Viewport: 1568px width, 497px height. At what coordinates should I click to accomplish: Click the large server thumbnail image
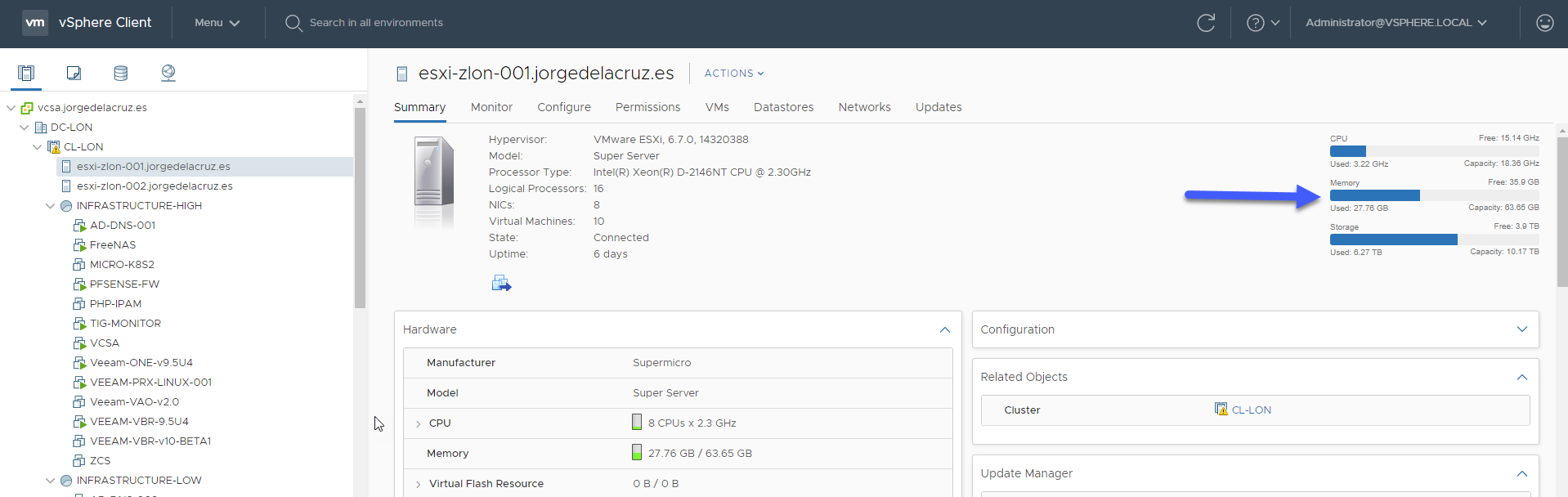point(433,181)
